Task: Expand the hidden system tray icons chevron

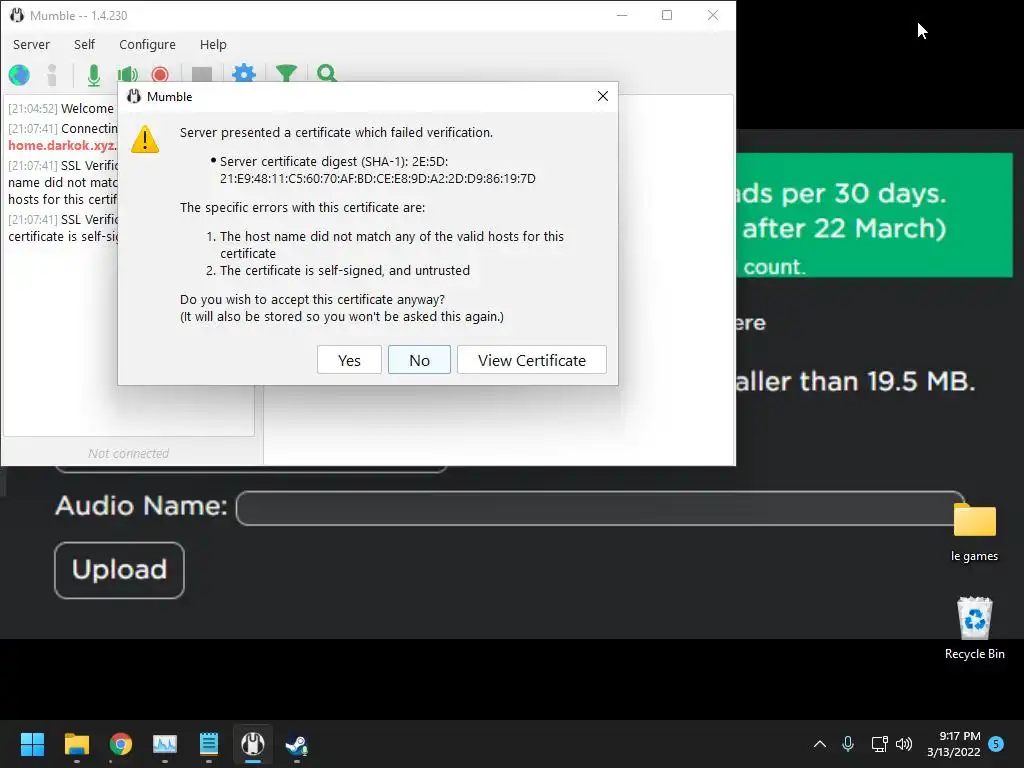Action: (820, 744)
